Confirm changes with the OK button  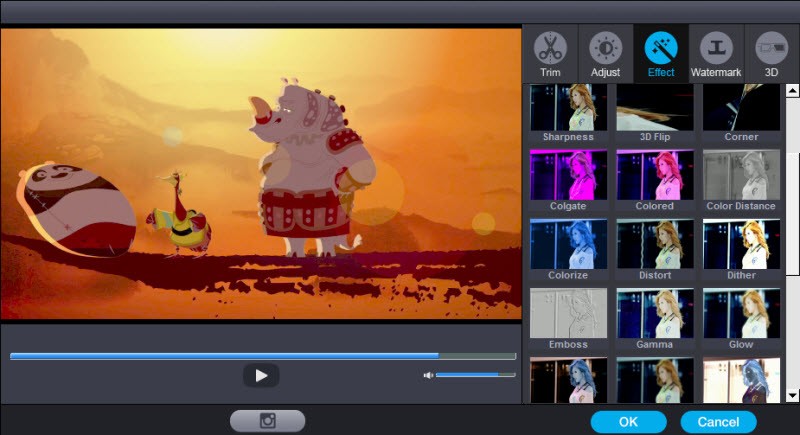click(628, 422)
